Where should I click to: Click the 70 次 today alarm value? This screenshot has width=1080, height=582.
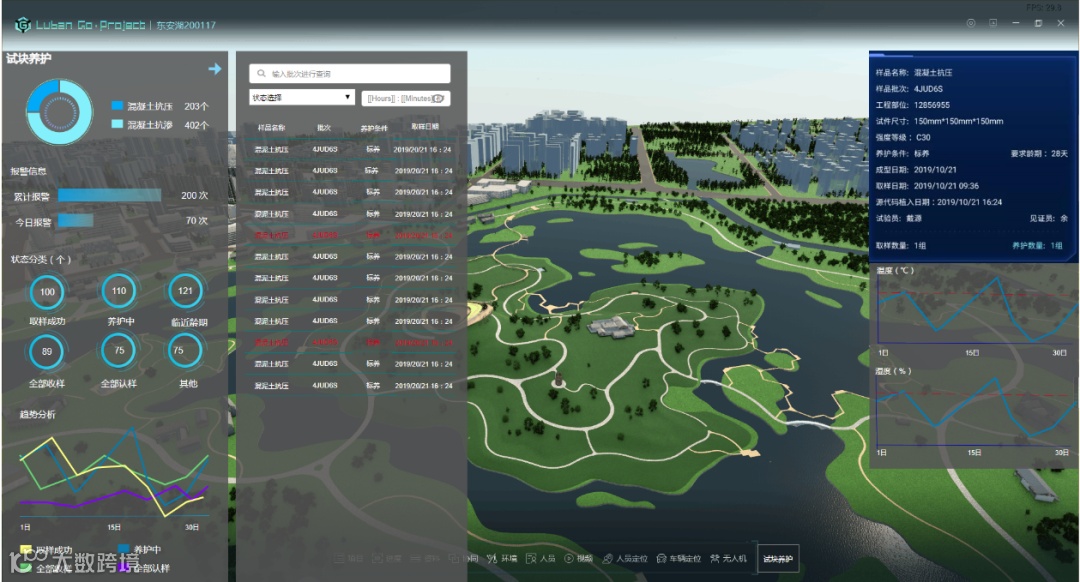point(196,220)
